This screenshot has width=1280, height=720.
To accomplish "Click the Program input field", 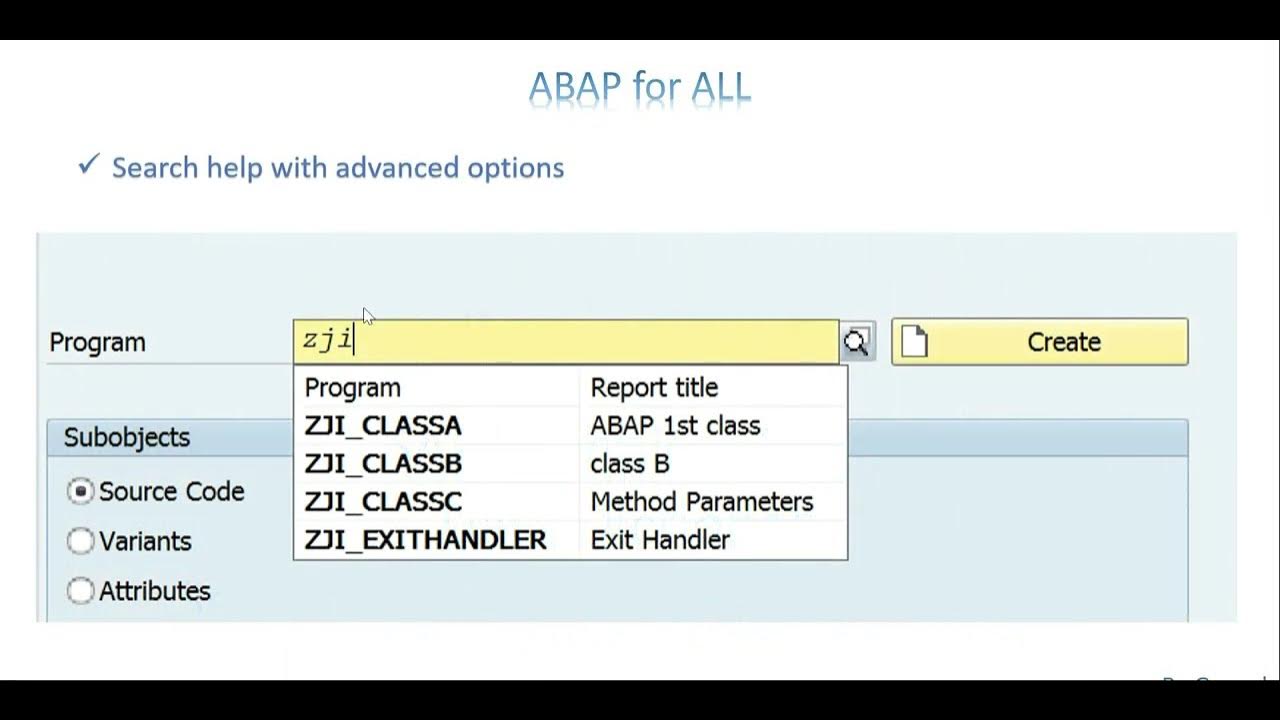I will point(566,342).
